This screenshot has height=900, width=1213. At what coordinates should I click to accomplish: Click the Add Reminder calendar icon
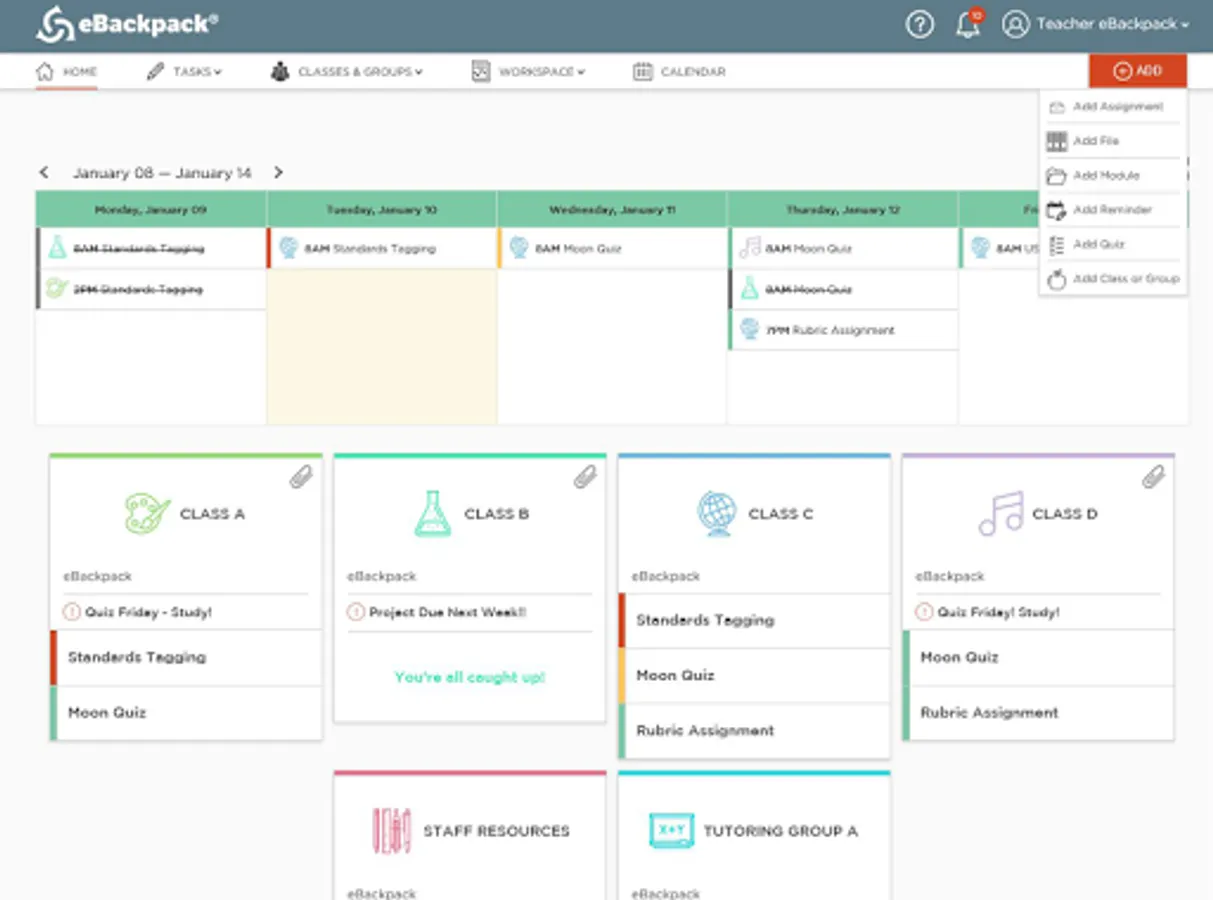pyautogui.click(x=1057, y=210)
